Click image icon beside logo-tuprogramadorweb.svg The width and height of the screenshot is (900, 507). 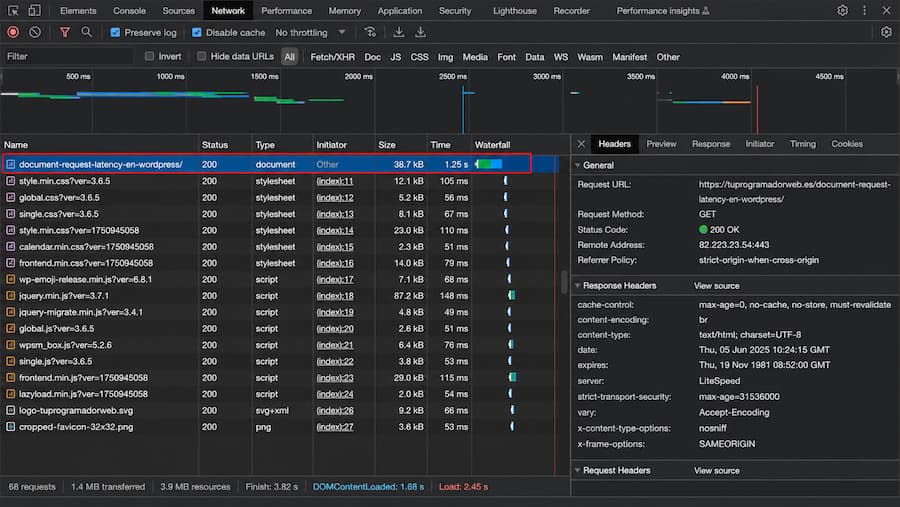(x=10, y=411)
